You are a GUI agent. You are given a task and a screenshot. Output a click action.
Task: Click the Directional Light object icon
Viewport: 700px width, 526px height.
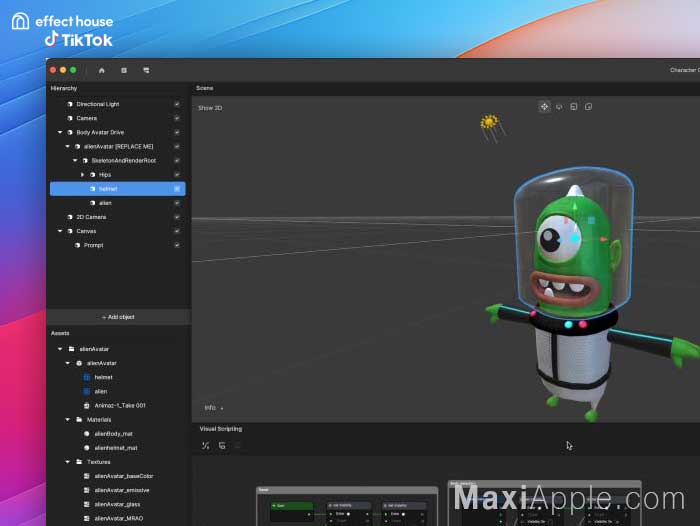[x=70, y=104]
